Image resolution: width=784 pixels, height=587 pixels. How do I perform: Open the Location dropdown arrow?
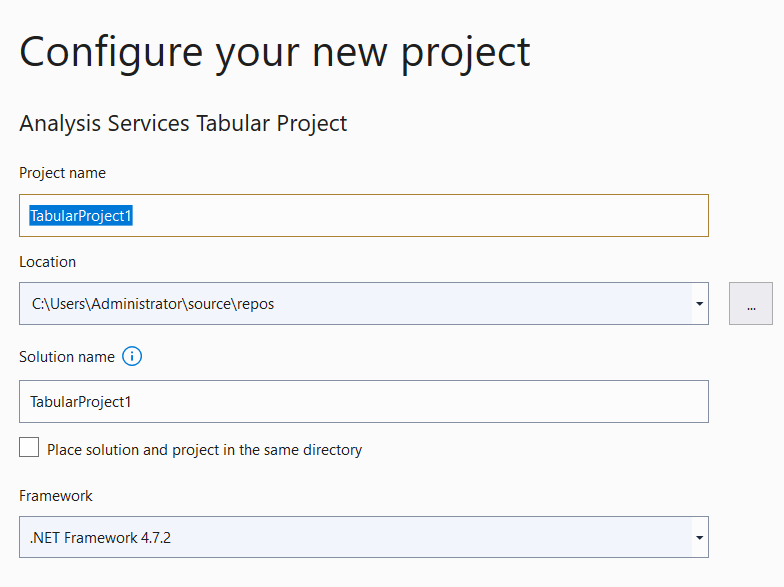point(700,304)
